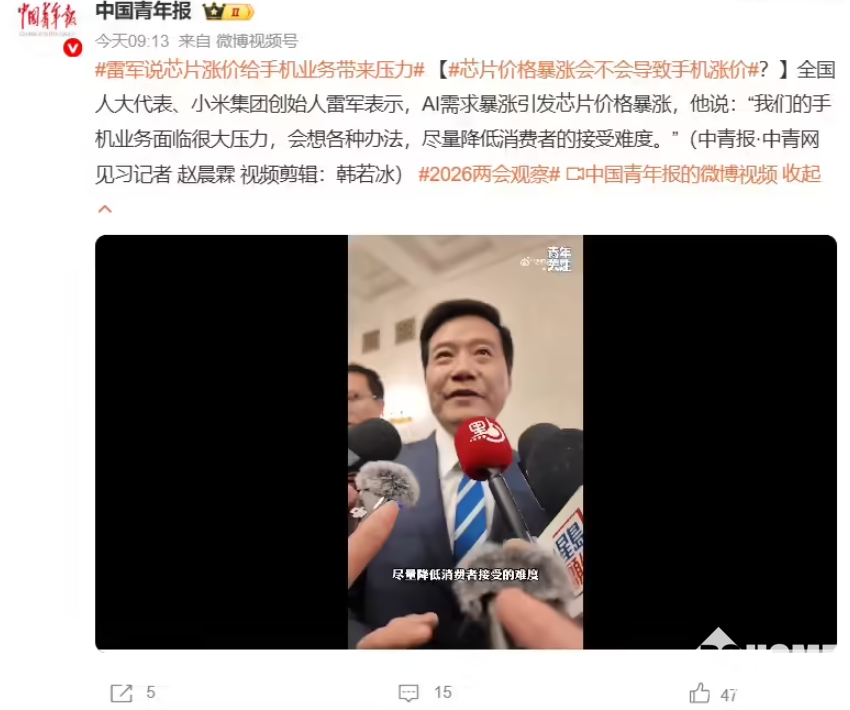850x710 pixels.
Task: Click the red verified V badge
Action: pos(73,49)
